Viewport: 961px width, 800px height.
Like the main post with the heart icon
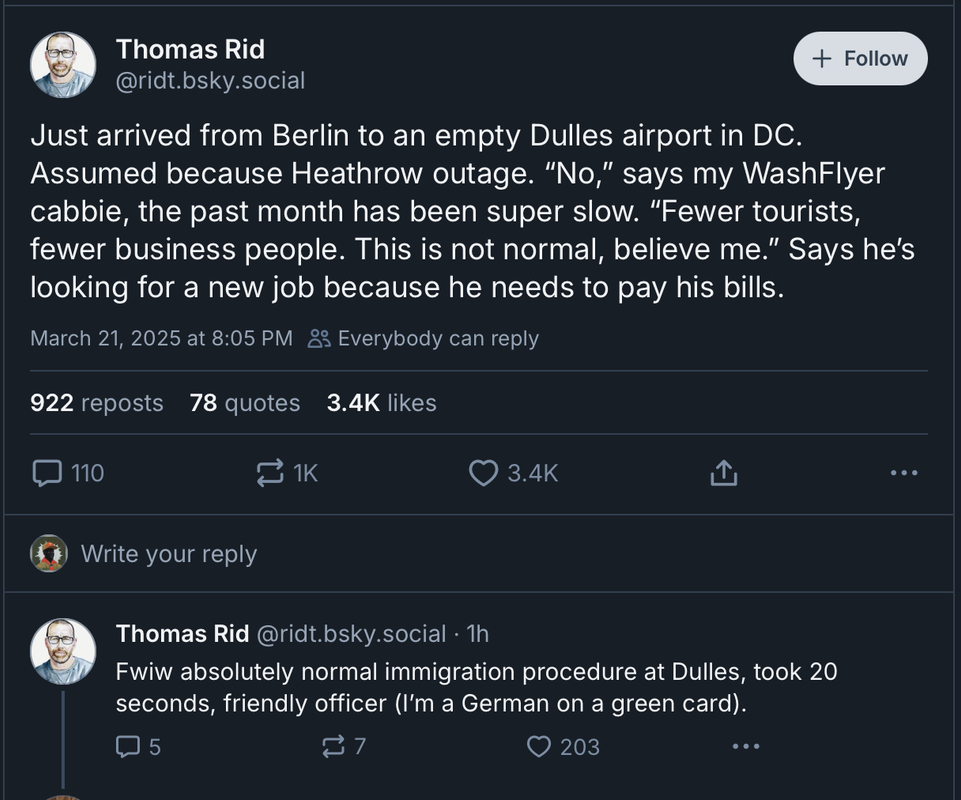pos(483,473)
